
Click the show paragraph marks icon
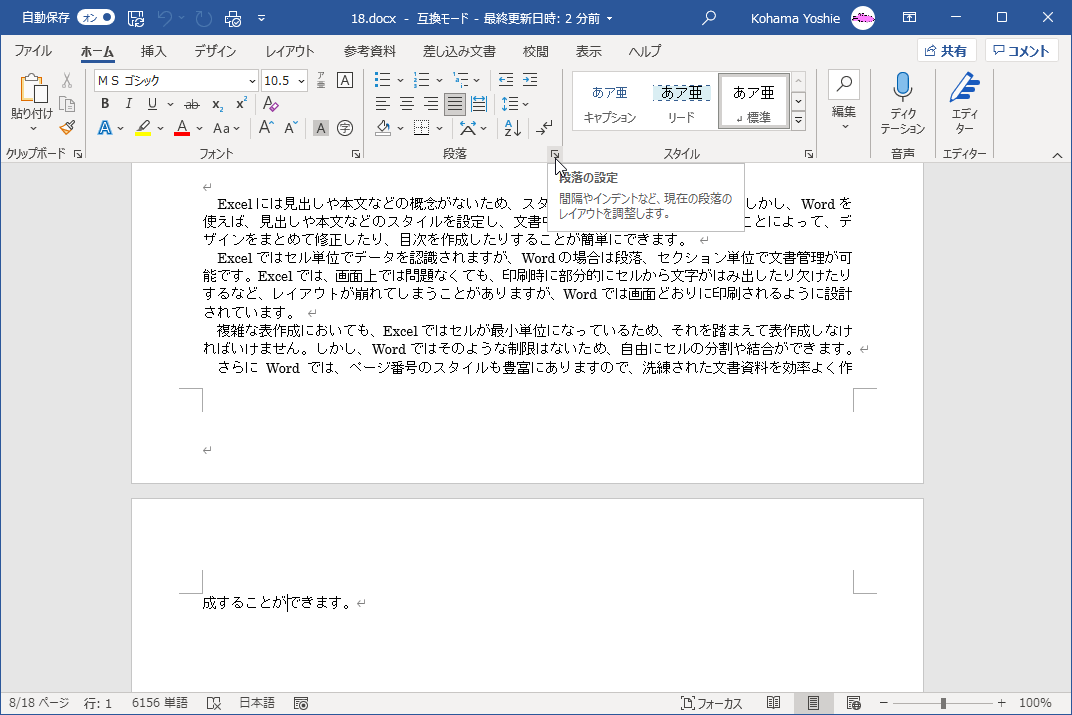(544, 128)
